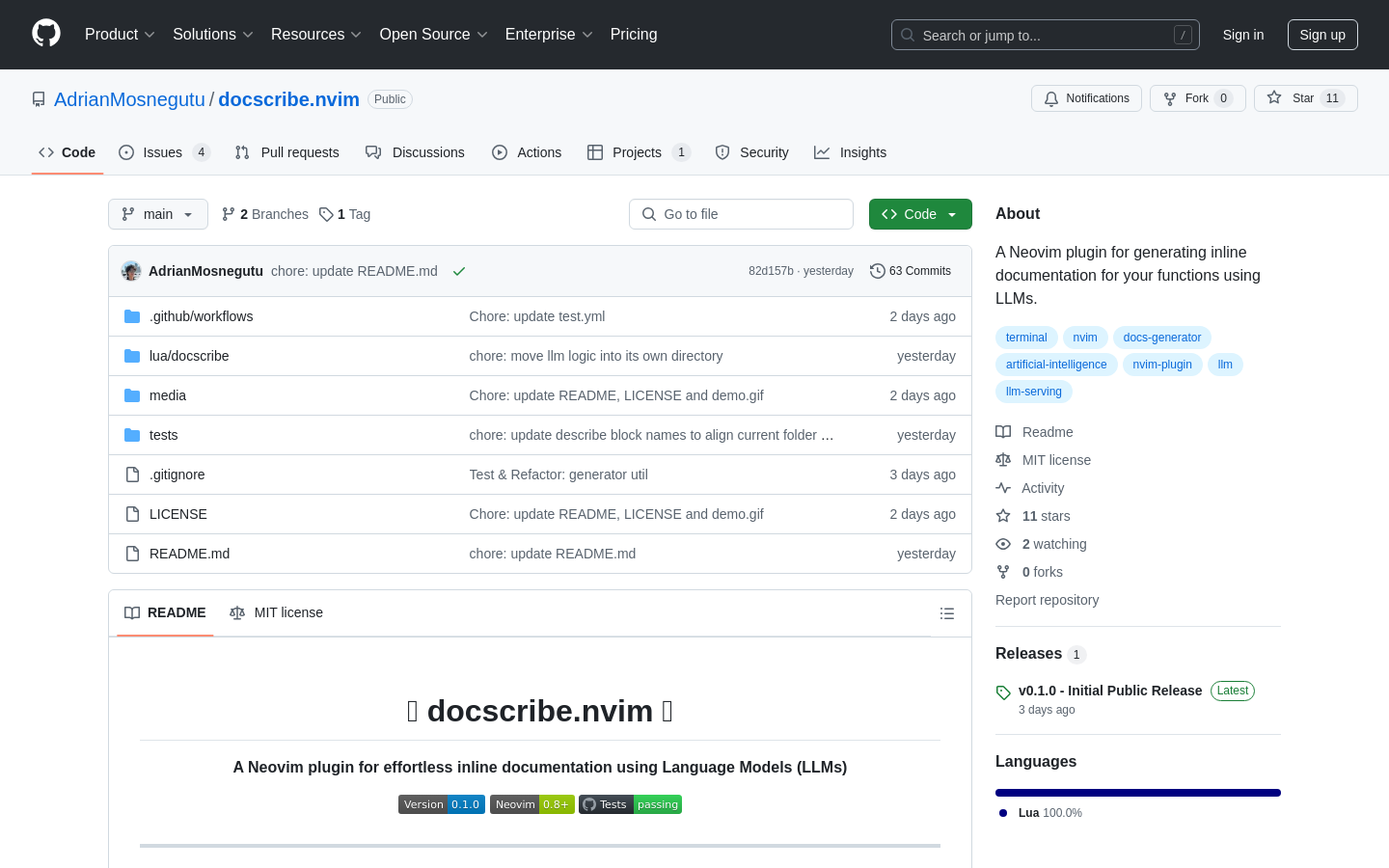Image resolution: width=1389 pixels, height=868 pixels.
Task: Open commit history clock icon
Action: (877, 271)
